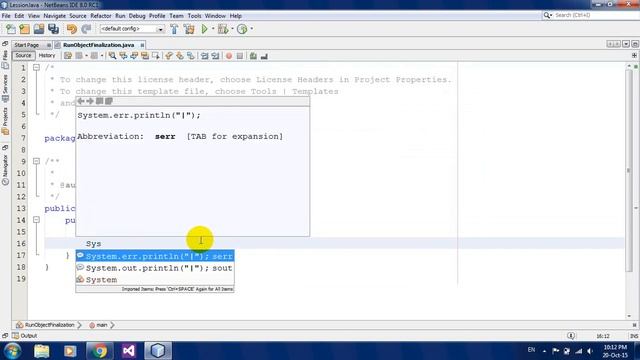640x360 pixels.
Task: Click the Debug Project toolbar icon
Action: 223,29
